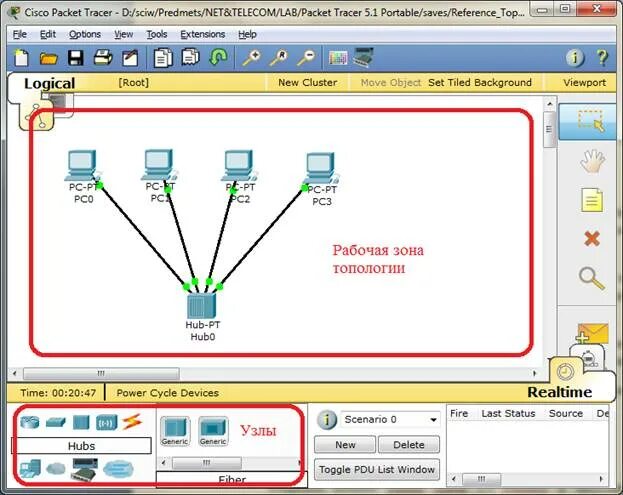Open the Tools menu
The height and width of the screenshot is (495, 623).
coord(157,34)
